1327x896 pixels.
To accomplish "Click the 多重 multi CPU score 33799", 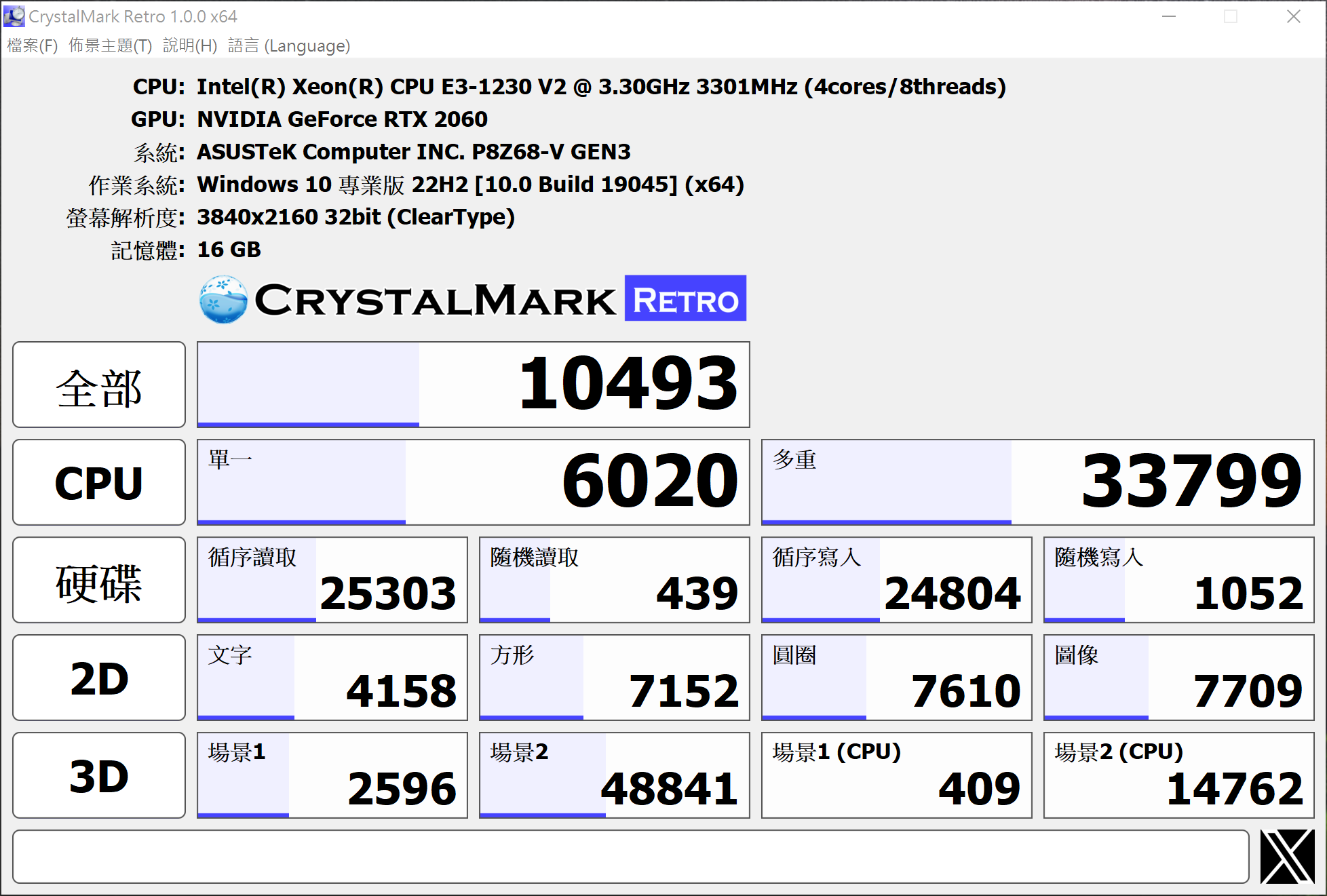I will [1037, 482].
